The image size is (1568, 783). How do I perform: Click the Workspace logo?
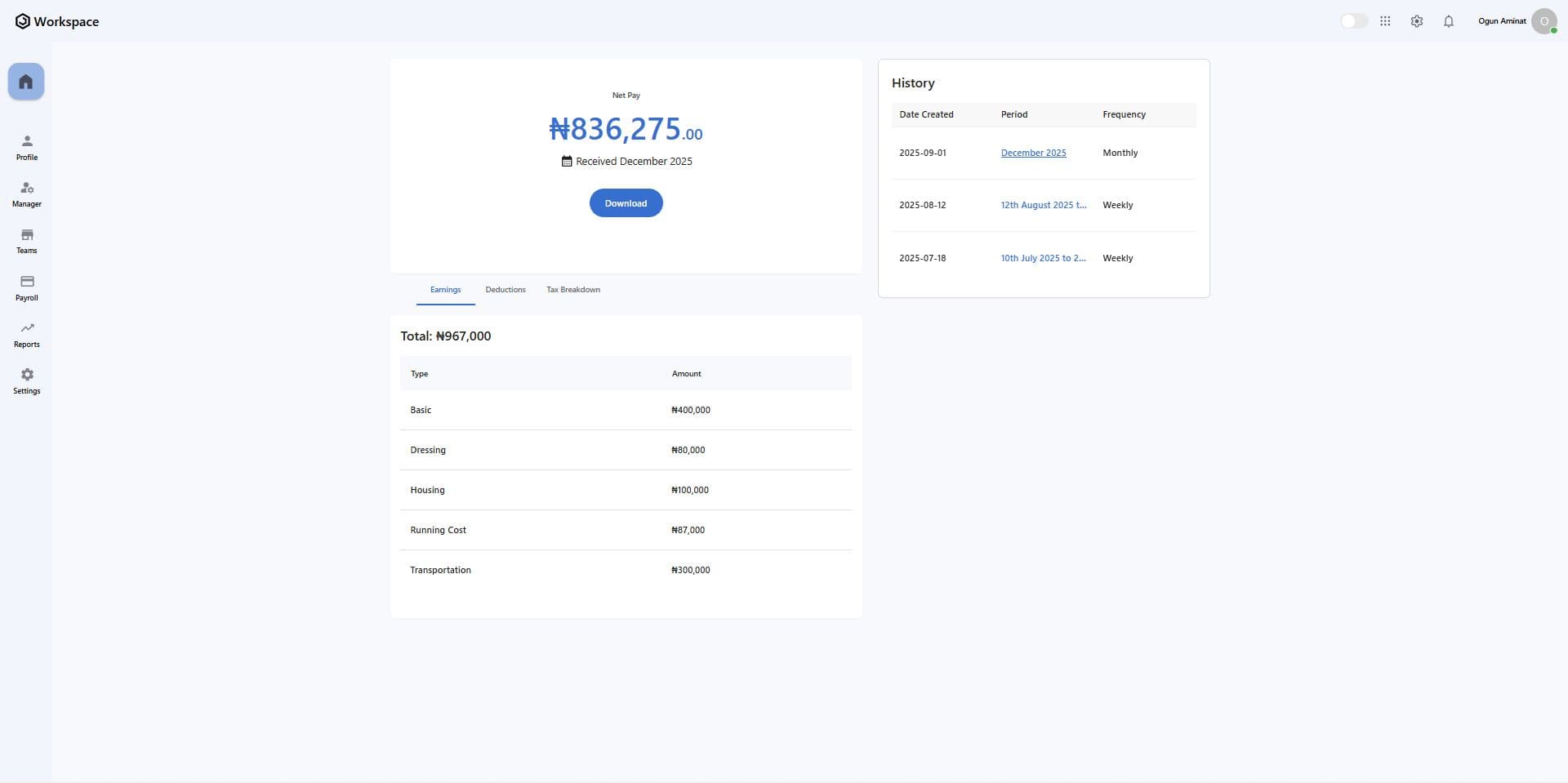[57, 21]
